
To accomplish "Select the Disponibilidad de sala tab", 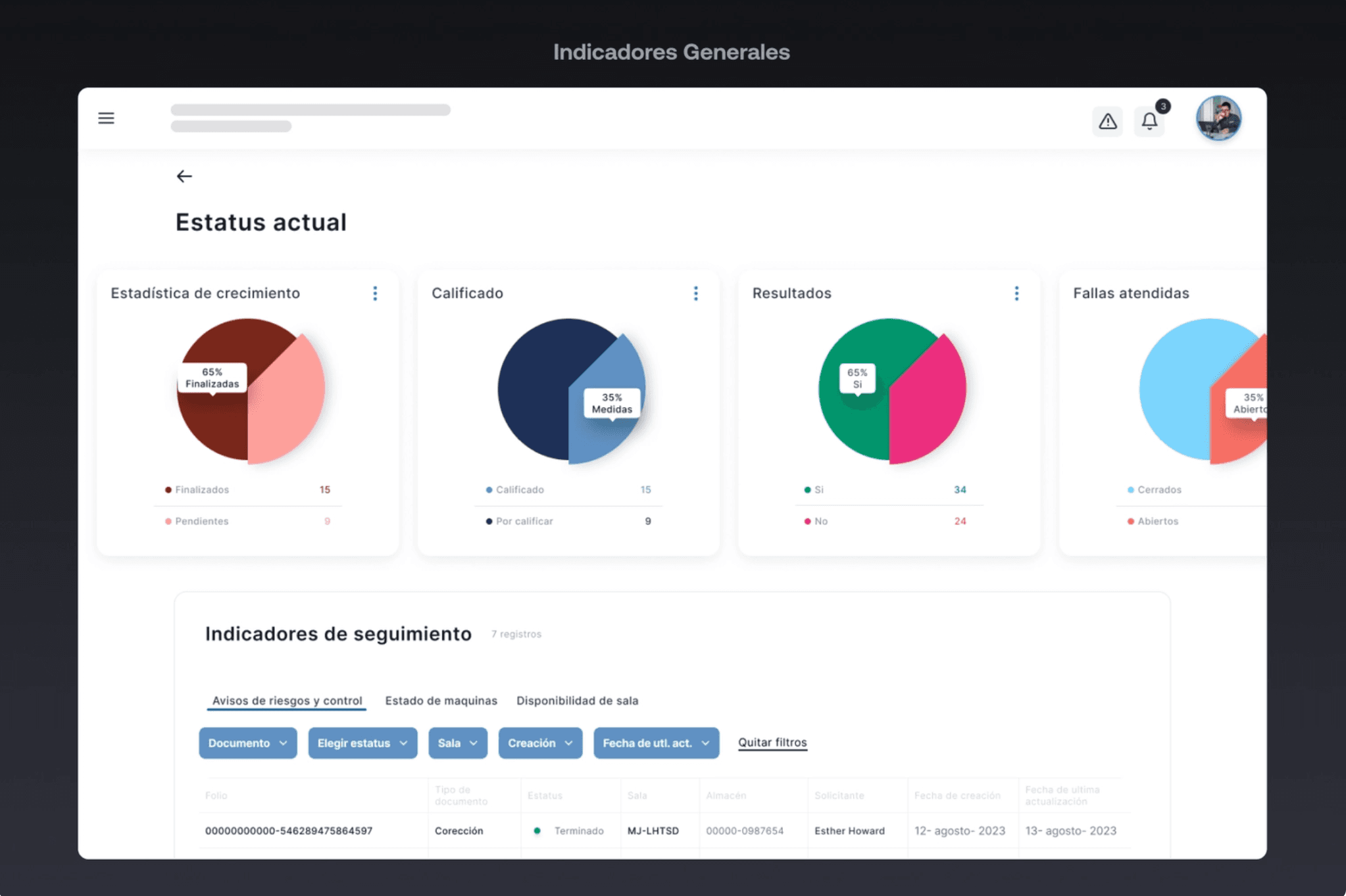I will point(577,701).
